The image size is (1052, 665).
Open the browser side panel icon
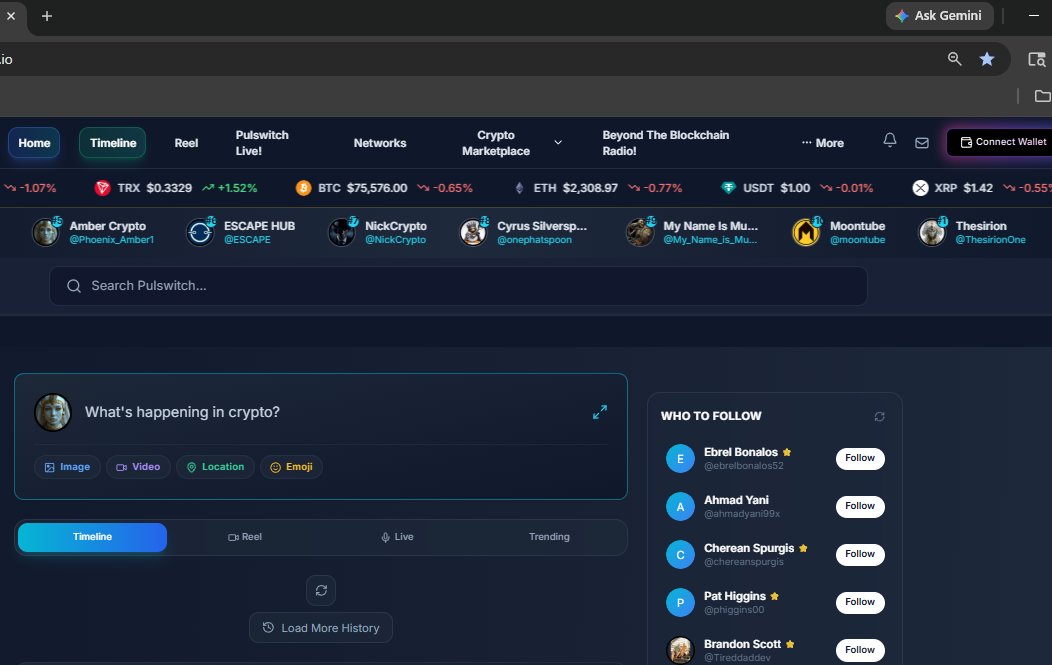pos(1037,59)
